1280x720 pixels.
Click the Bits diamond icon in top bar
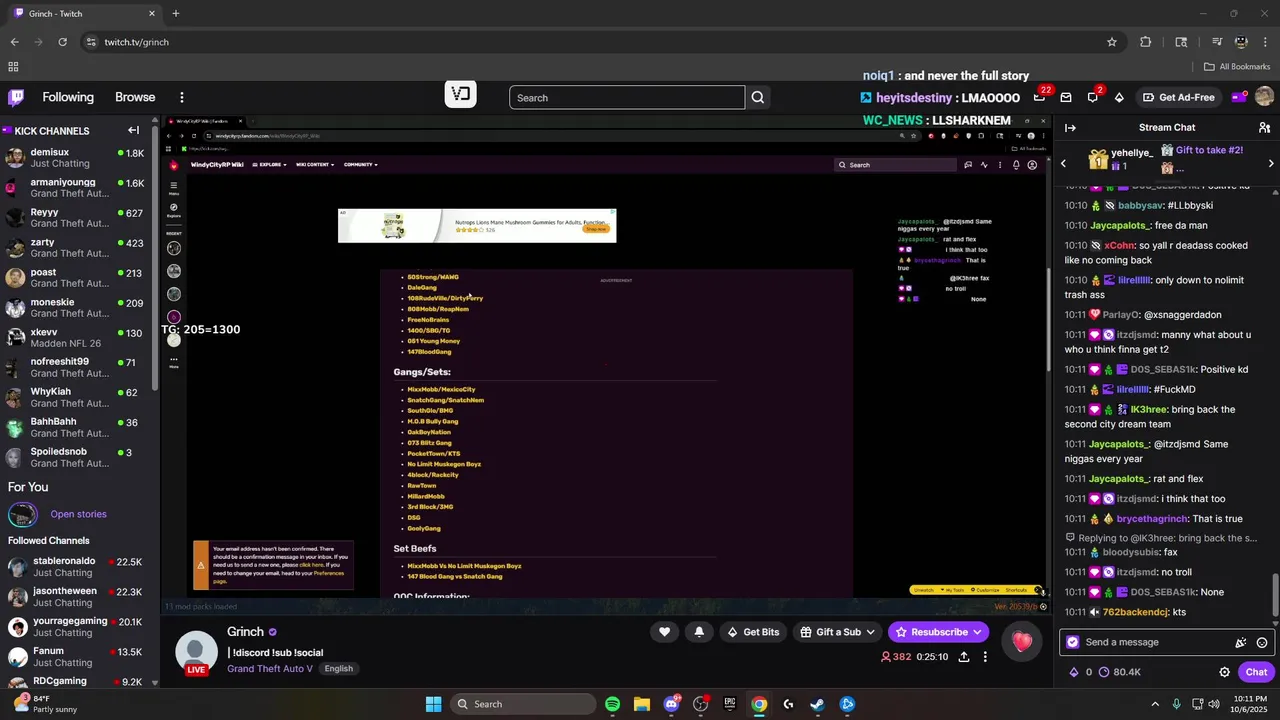click(1119, 97)
